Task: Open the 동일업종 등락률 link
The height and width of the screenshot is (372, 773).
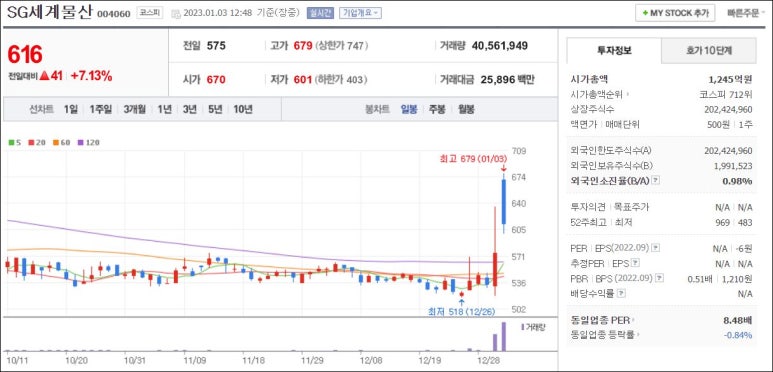Action: (605, 336)
